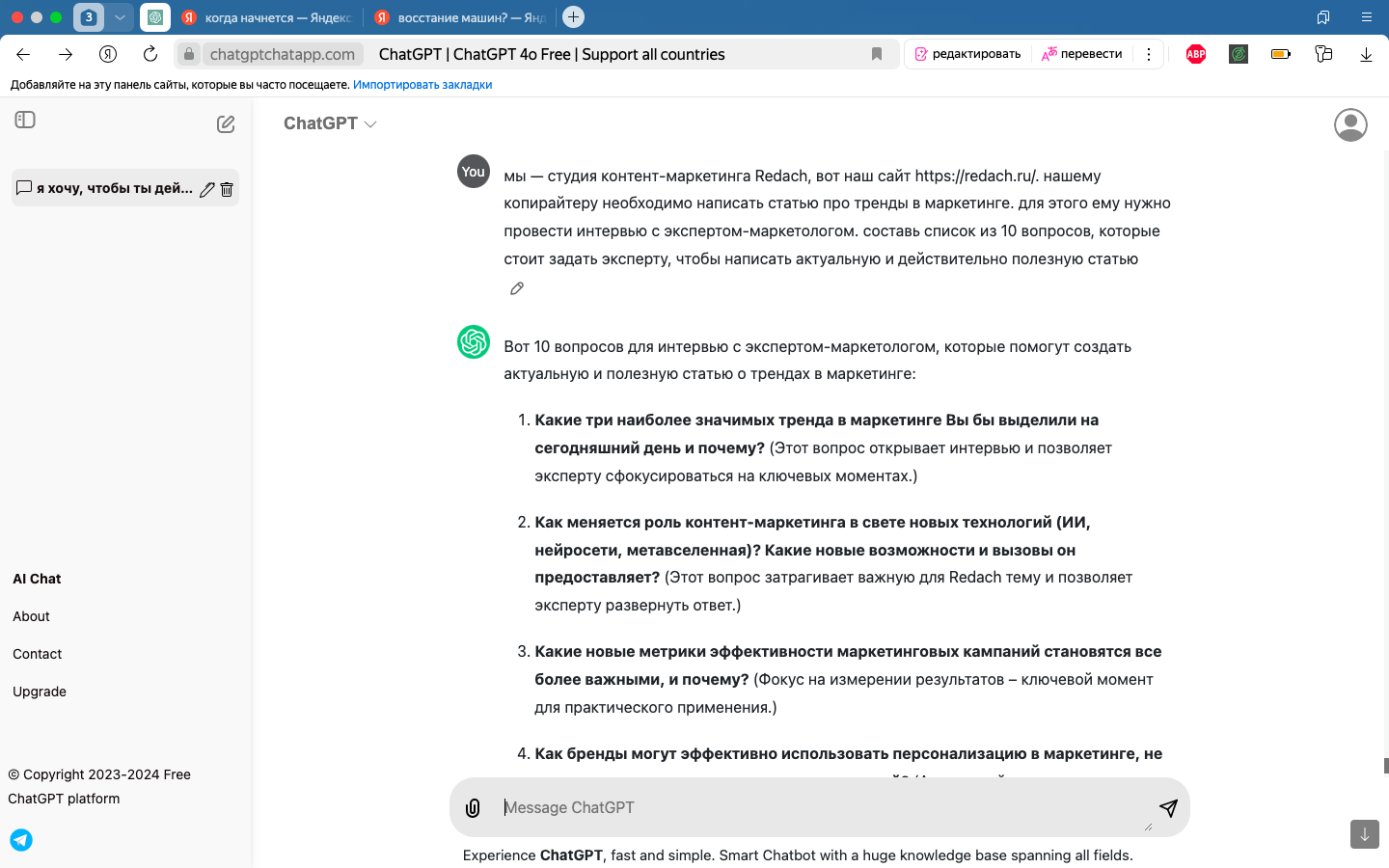
Task: Edit the user message with pencil icon
Action: coord(517,288)
